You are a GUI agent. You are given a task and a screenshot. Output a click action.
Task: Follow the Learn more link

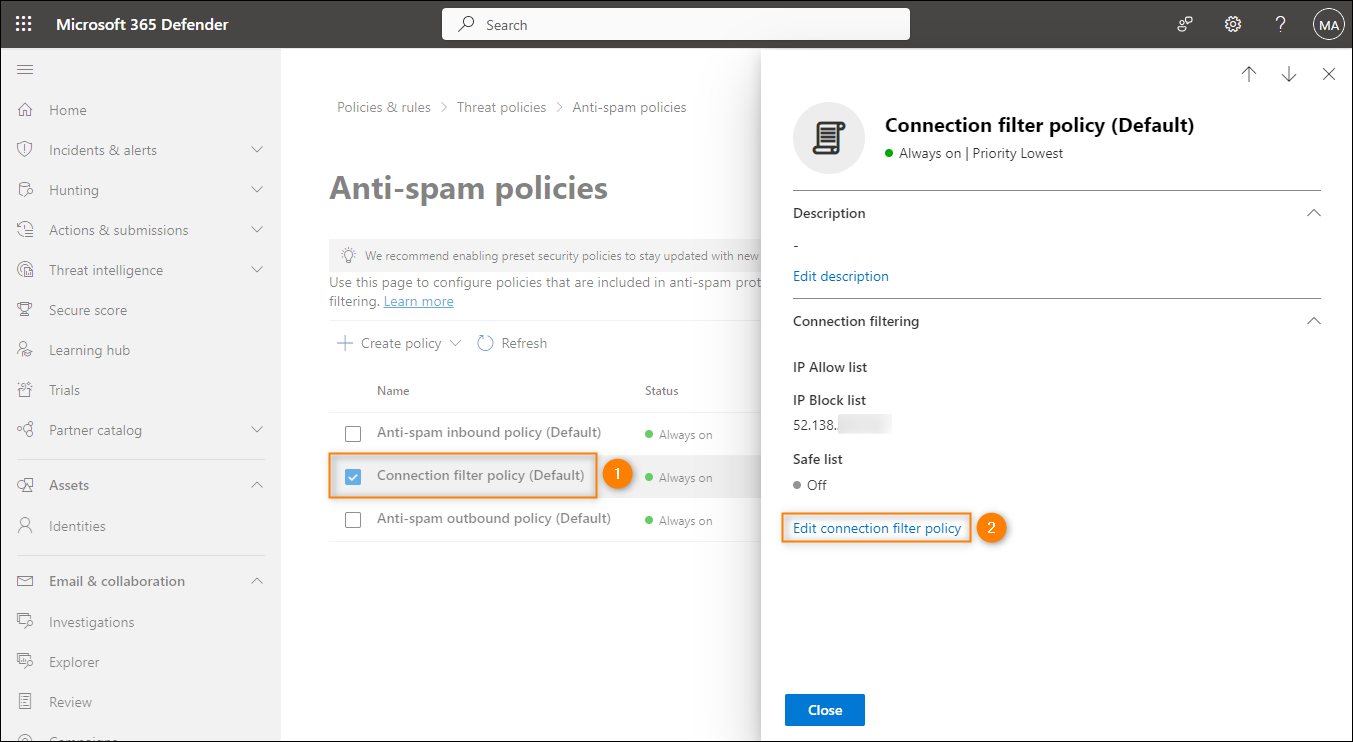(418, 301)
